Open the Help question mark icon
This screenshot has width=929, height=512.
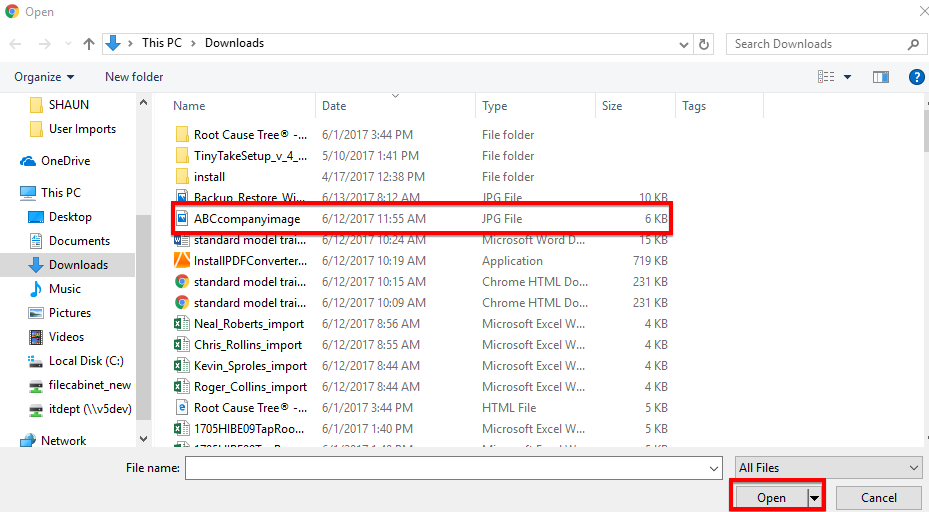click(x=916, y=77)
